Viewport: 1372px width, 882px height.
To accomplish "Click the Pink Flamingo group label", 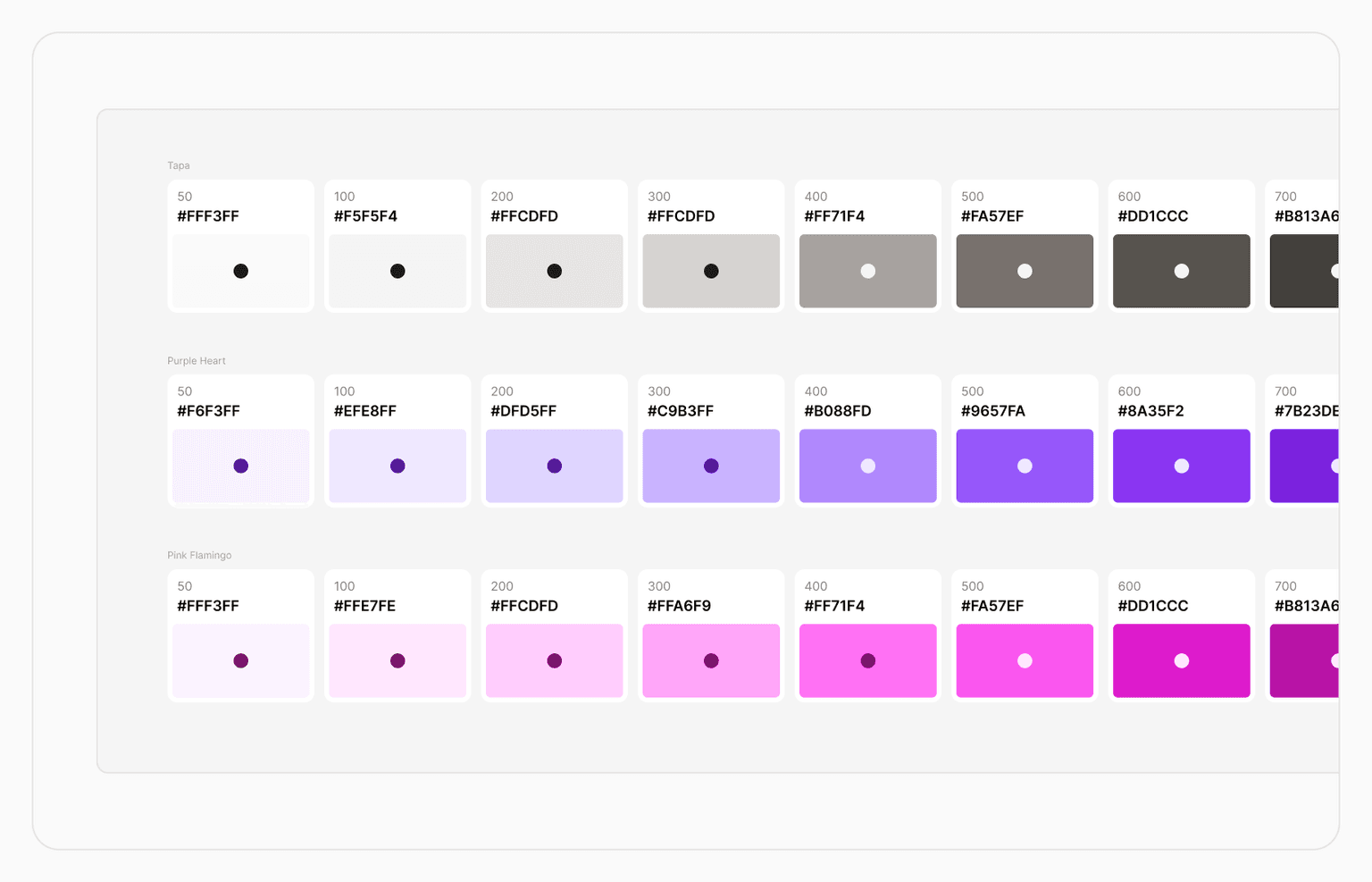I will click(x=199, y=555).
